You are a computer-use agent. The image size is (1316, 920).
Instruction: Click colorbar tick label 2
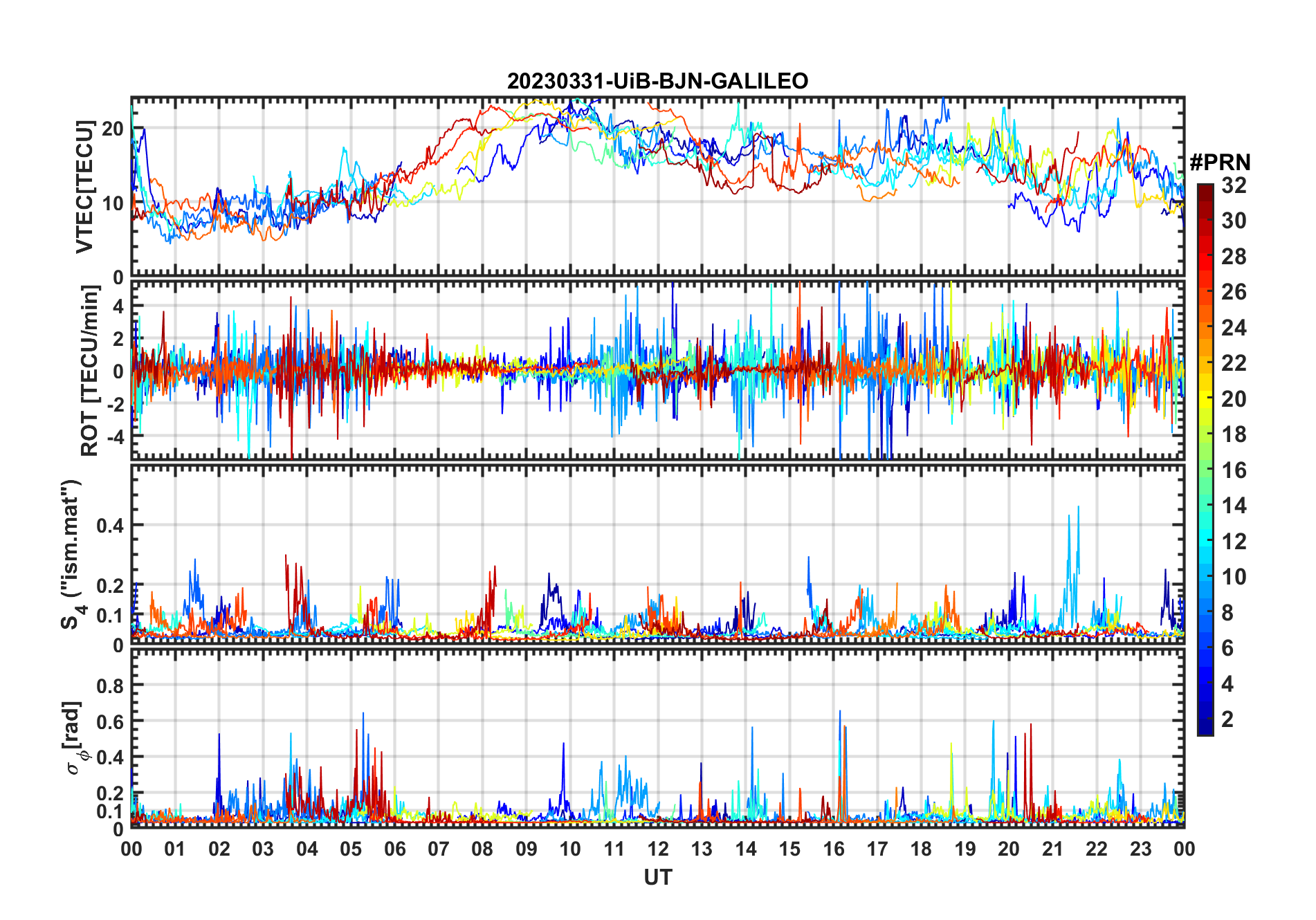(x=1227, y=719)
